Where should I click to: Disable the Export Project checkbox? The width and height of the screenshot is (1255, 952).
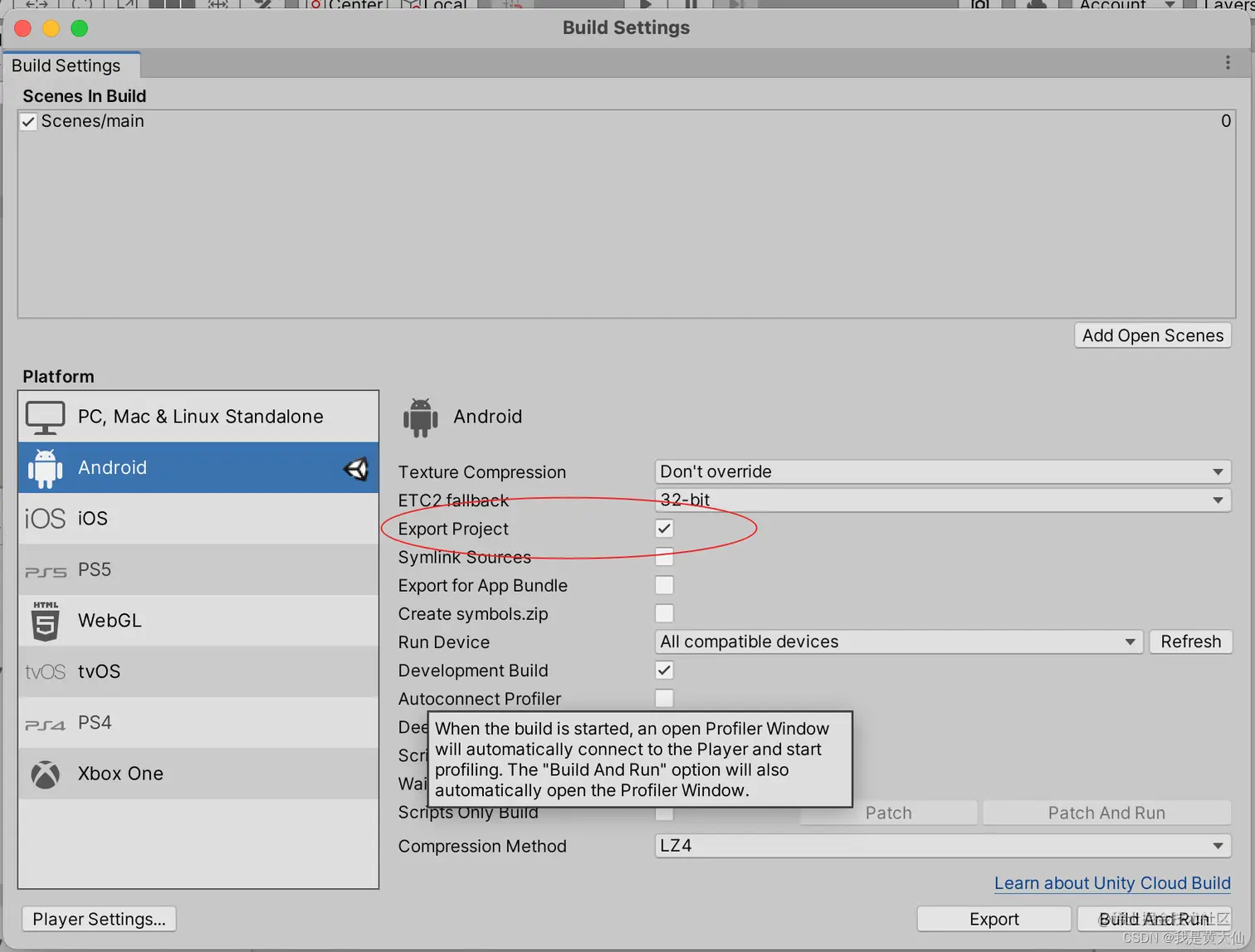pyautogui.click(x=664, y=529)
